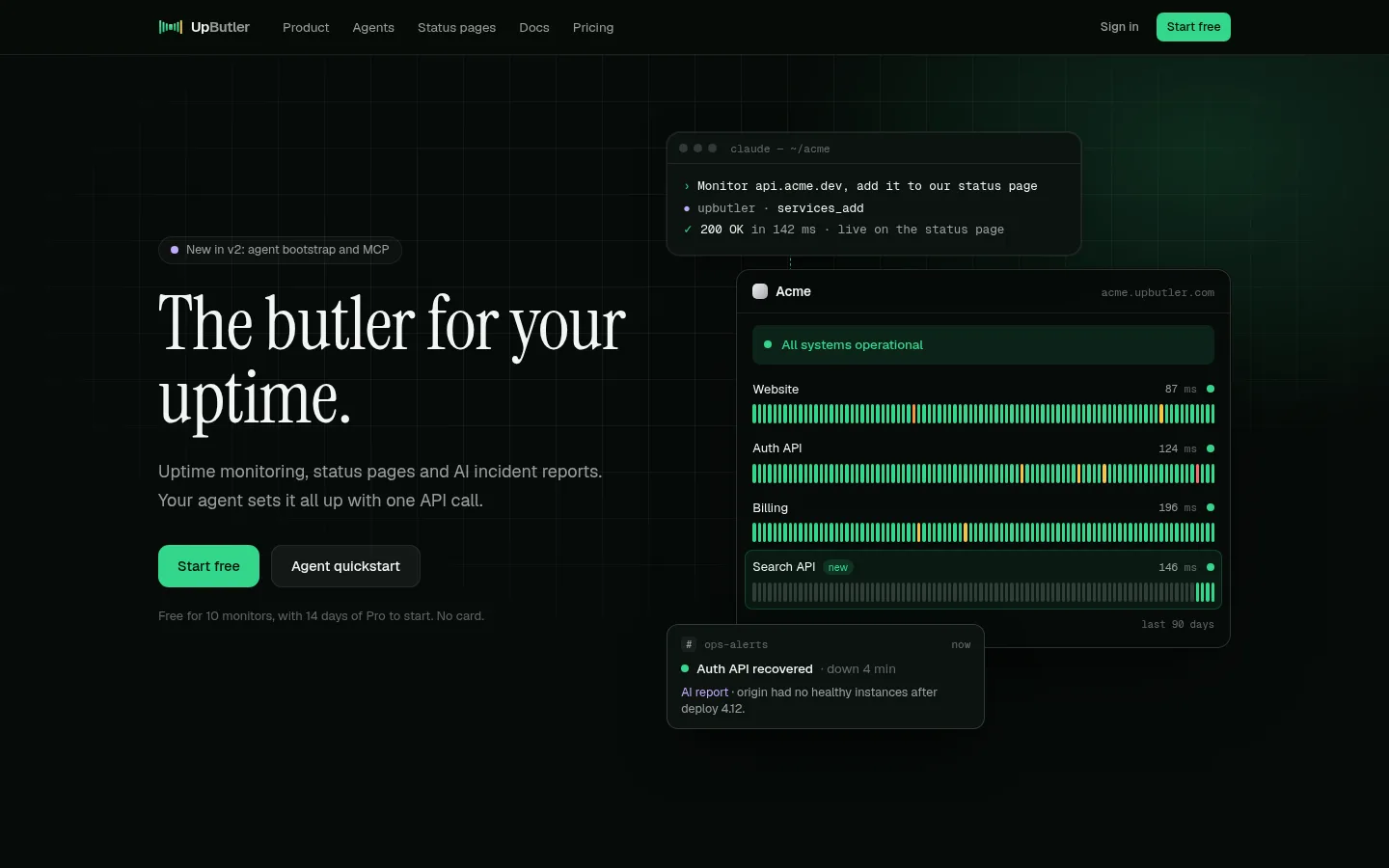This screenshot has width=1389, height=868.
Task: Click the 'Free for 10 monitors' note
Action: 321,615
